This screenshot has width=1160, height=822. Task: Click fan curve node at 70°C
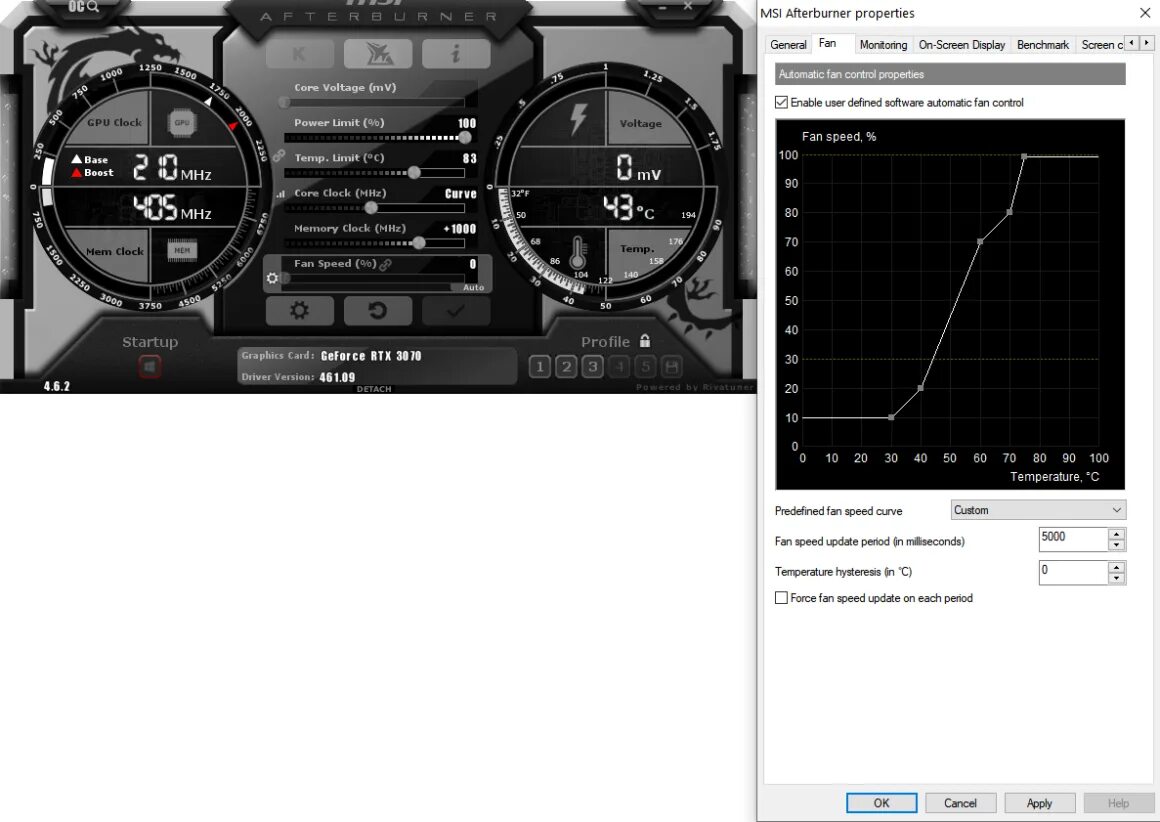[x=1009, y=212]
